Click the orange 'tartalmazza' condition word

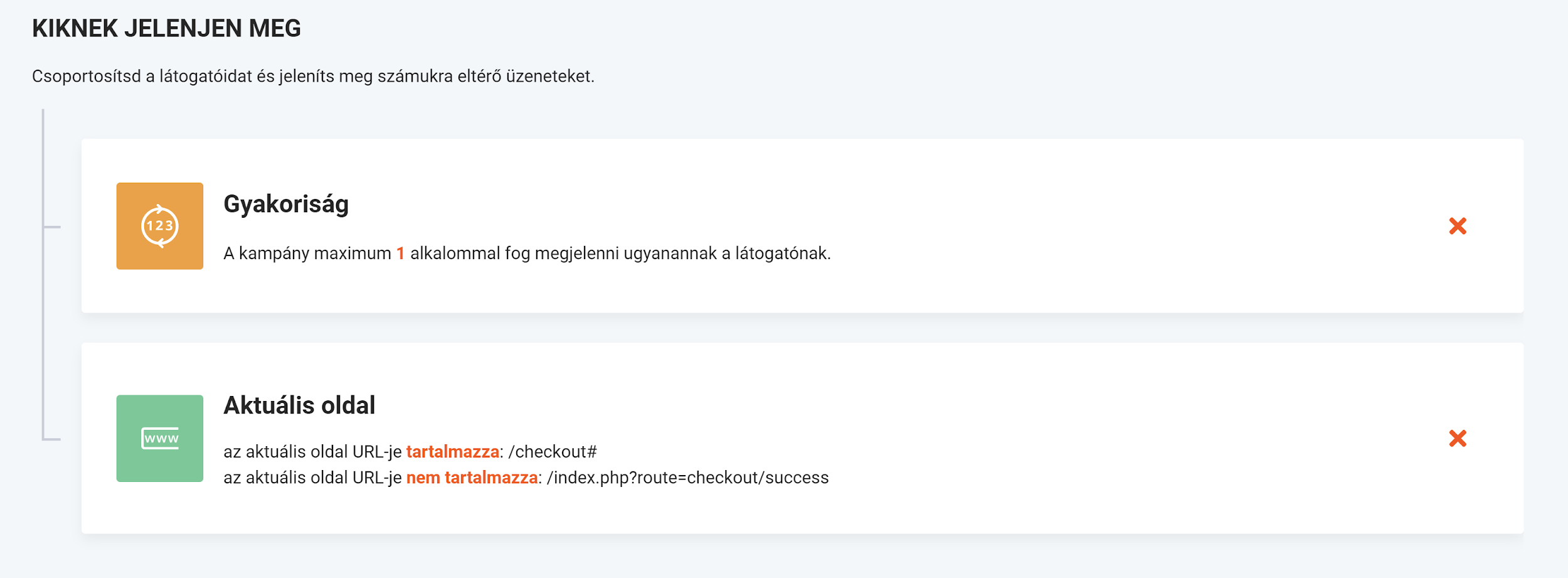(452, 452)
